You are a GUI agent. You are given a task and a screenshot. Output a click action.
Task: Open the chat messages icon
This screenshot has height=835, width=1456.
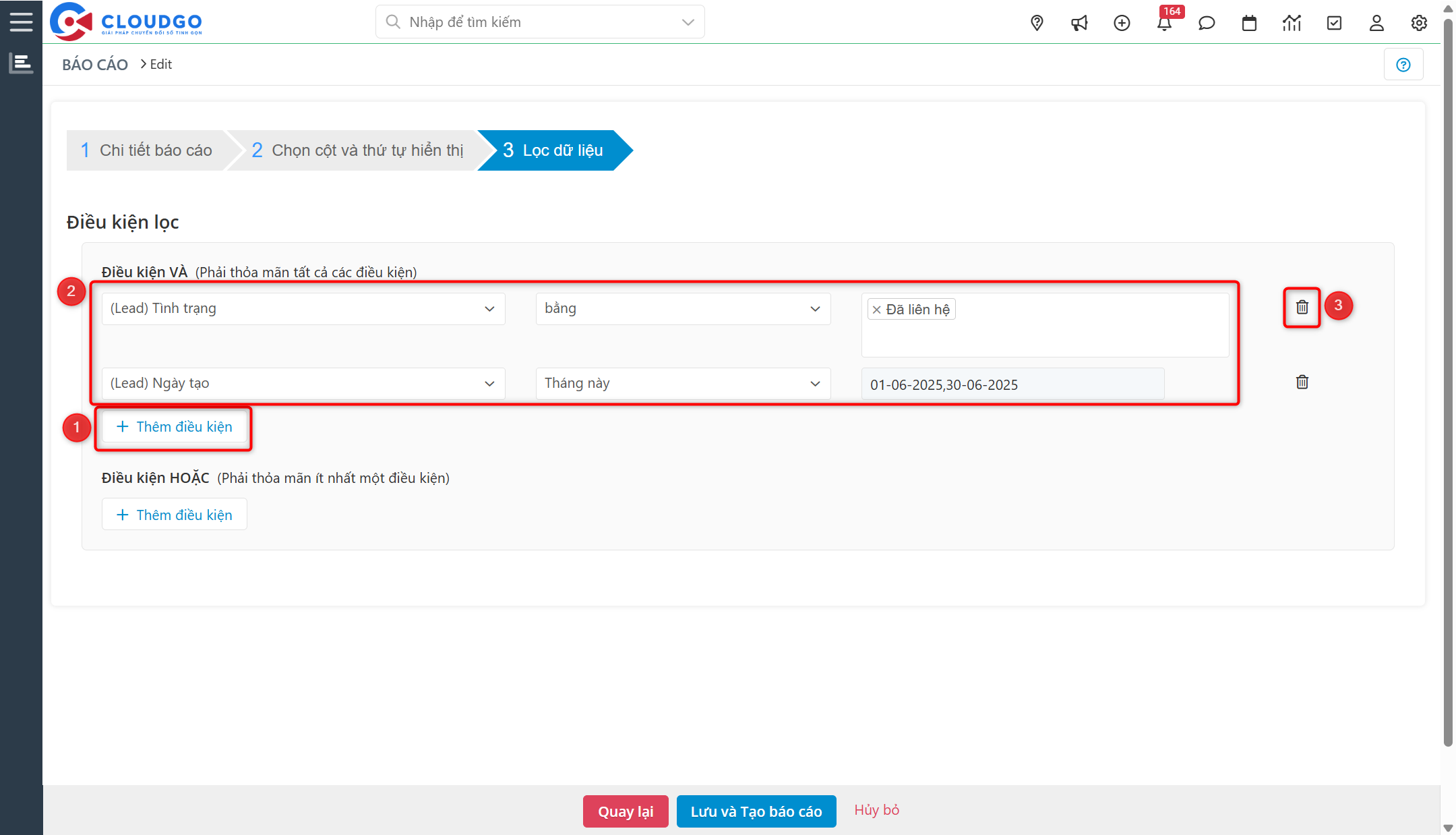[1207, 22]
